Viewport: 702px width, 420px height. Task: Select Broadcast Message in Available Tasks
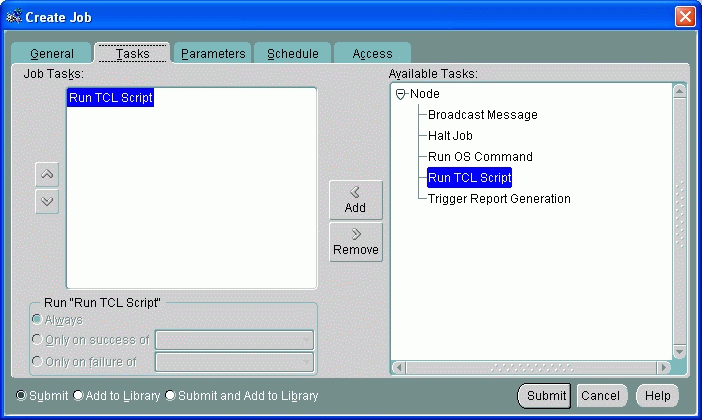click(482, 115)
